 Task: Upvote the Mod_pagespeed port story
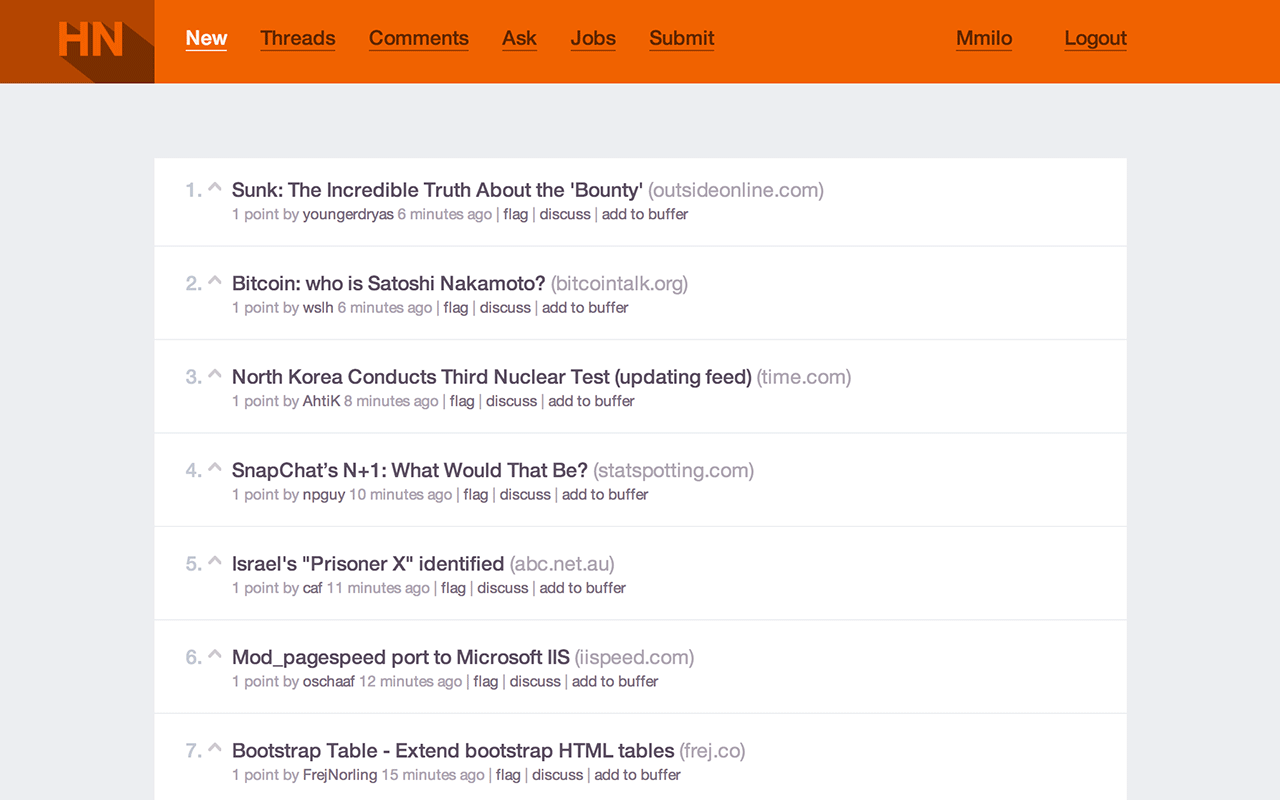pos(215,654)
